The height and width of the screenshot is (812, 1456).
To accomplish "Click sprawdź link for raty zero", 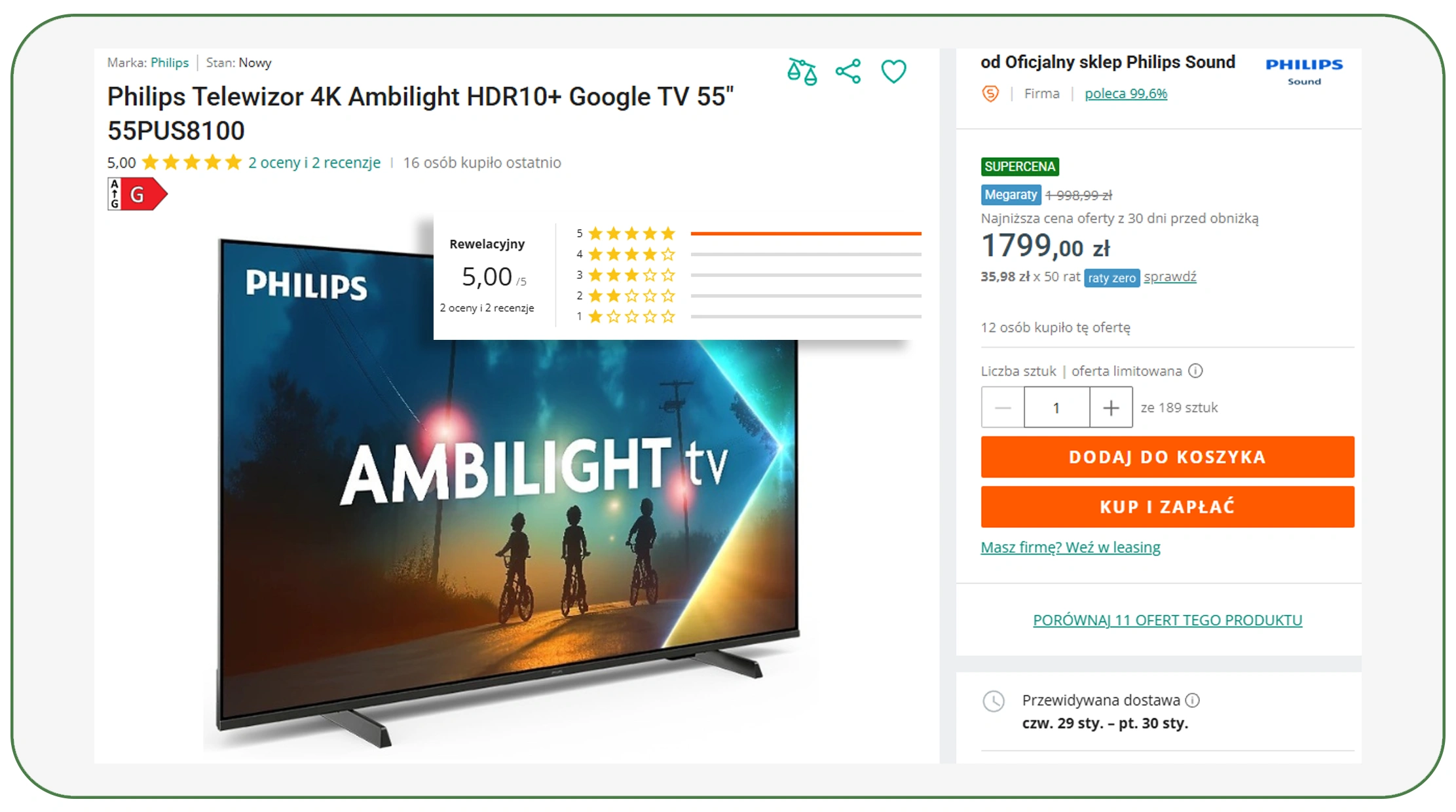I will (x=1170, y=277).
